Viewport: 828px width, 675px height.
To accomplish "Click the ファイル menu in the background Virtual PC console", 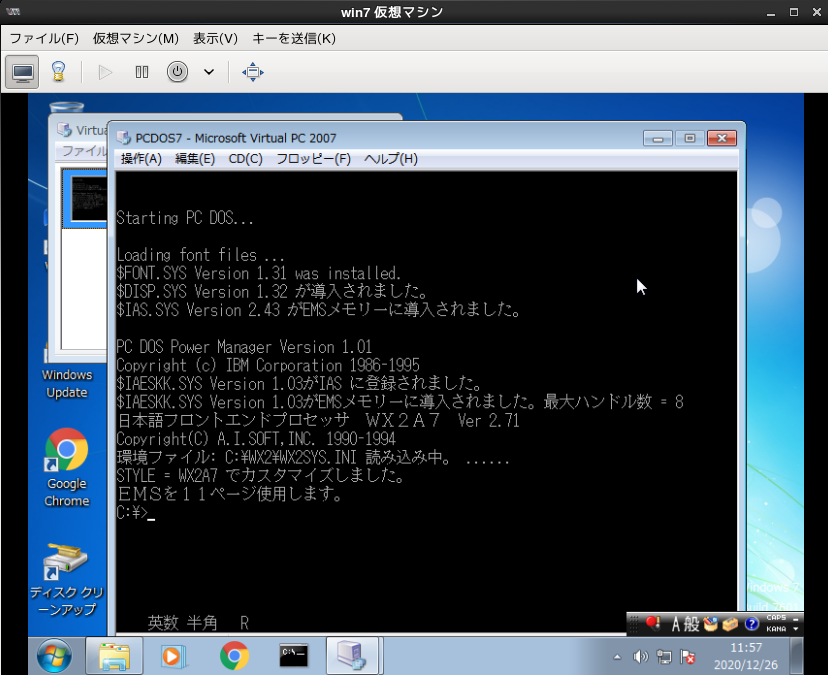I will (x=84, y=151).
